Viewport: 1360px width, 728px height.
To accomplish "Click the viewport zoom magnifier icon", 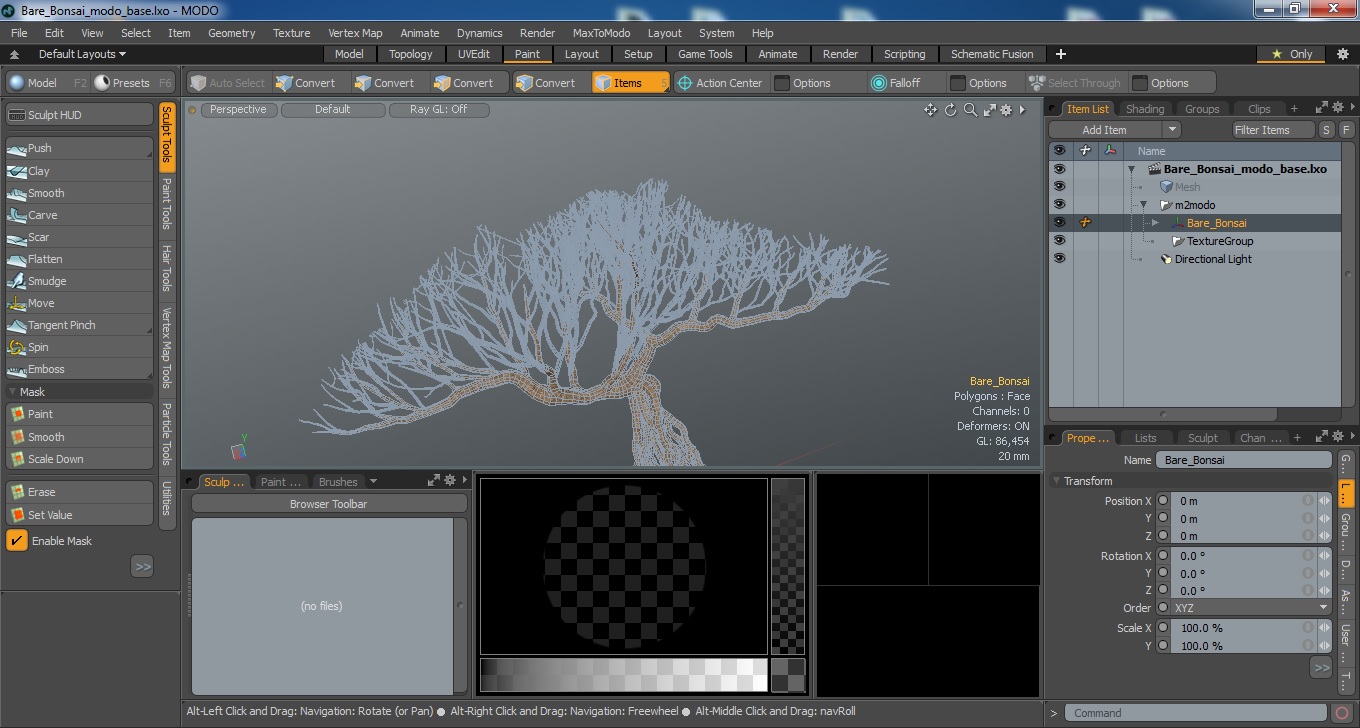I will pyautogui.click(x=970, y=110).
